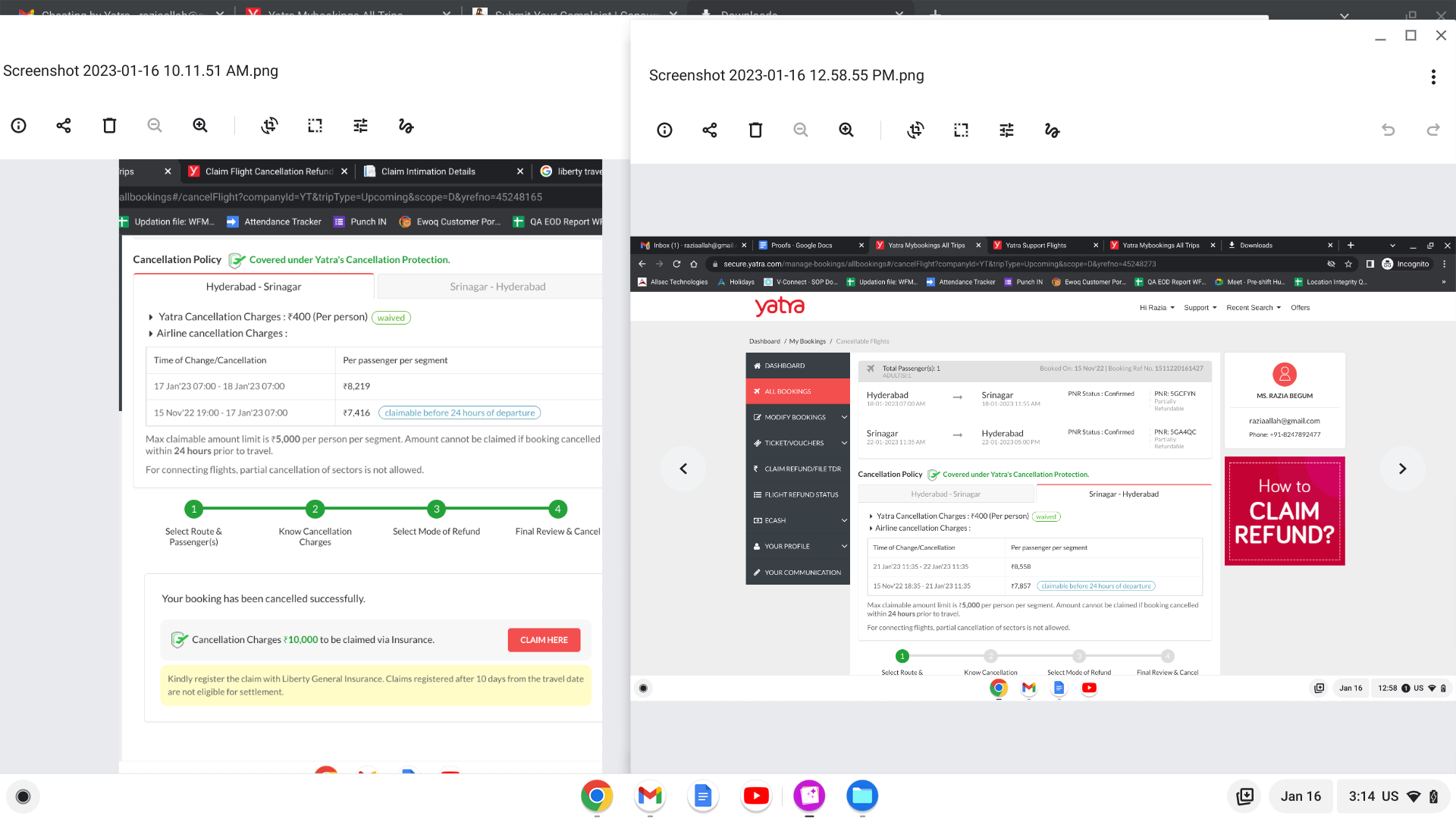The image size is (1456, 819).
Task: Open the Files app from the shelf
Action: [862, 795]
